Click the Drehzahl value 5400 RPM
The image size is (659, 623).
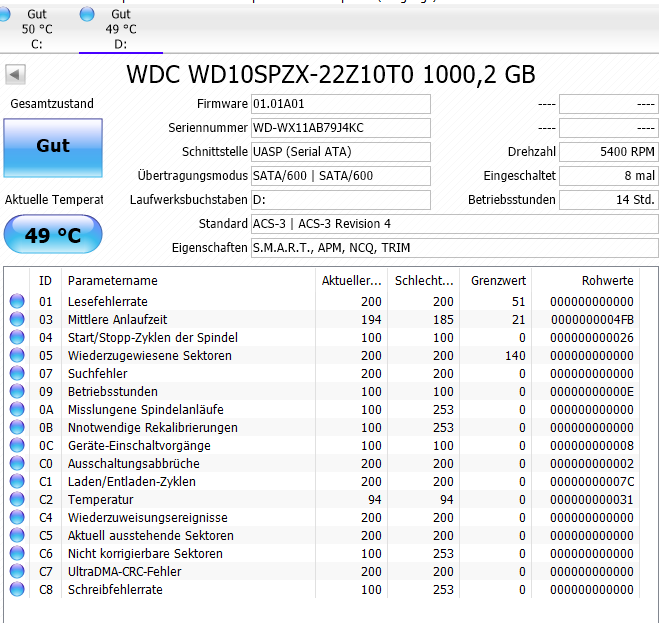pyautogui.click(x=609, y=152)
